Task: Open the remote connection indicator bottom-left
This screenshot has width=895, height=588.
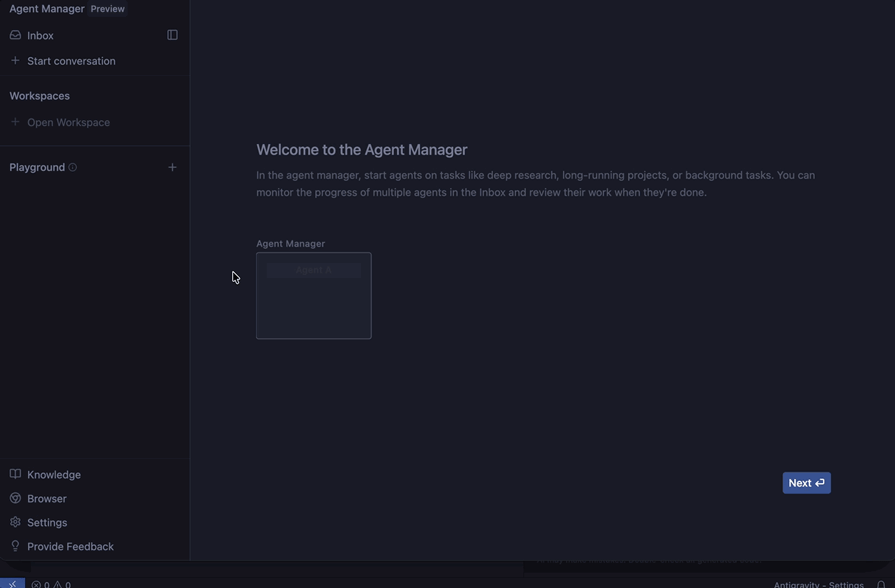Action: point(11,584)
